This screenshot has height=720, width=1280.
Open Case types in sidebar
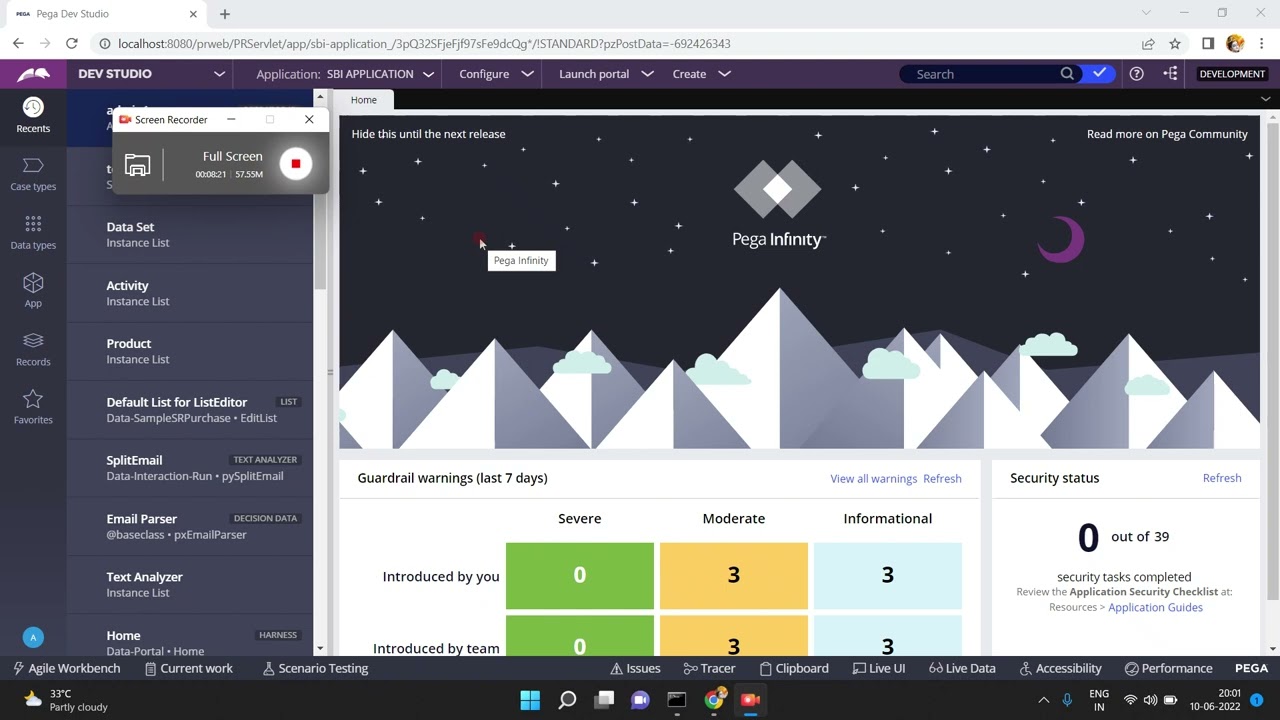coord(33,173)
